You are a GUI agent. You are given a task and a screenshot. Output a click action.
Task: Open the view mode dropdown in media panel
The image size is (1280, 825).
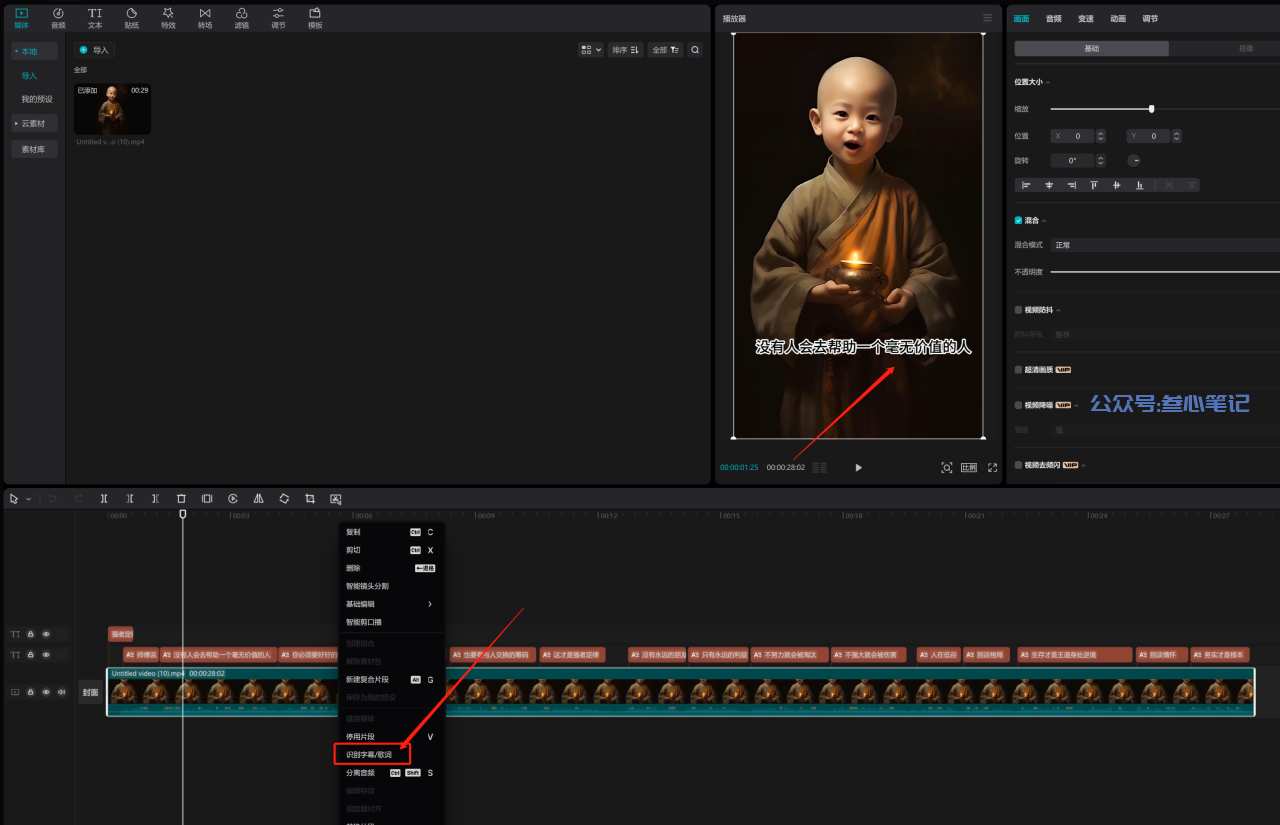[x=590, y=49]
